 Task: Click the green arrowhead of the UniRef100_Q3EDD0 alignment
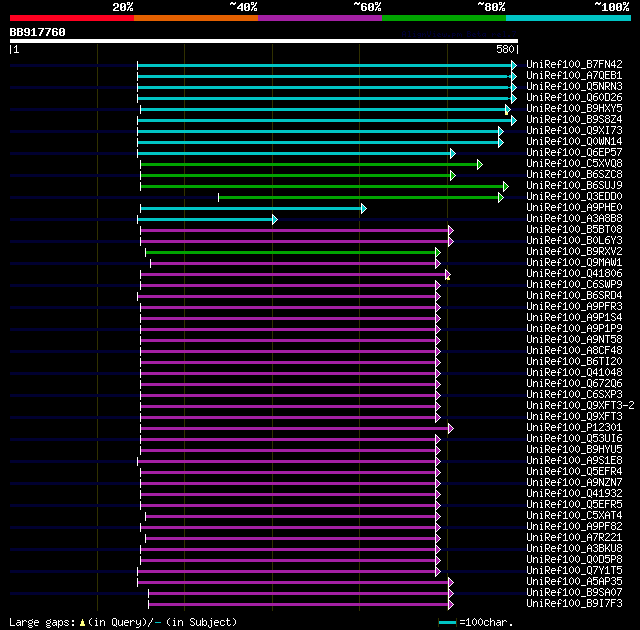pyautogui.click(x=501, y=197)
